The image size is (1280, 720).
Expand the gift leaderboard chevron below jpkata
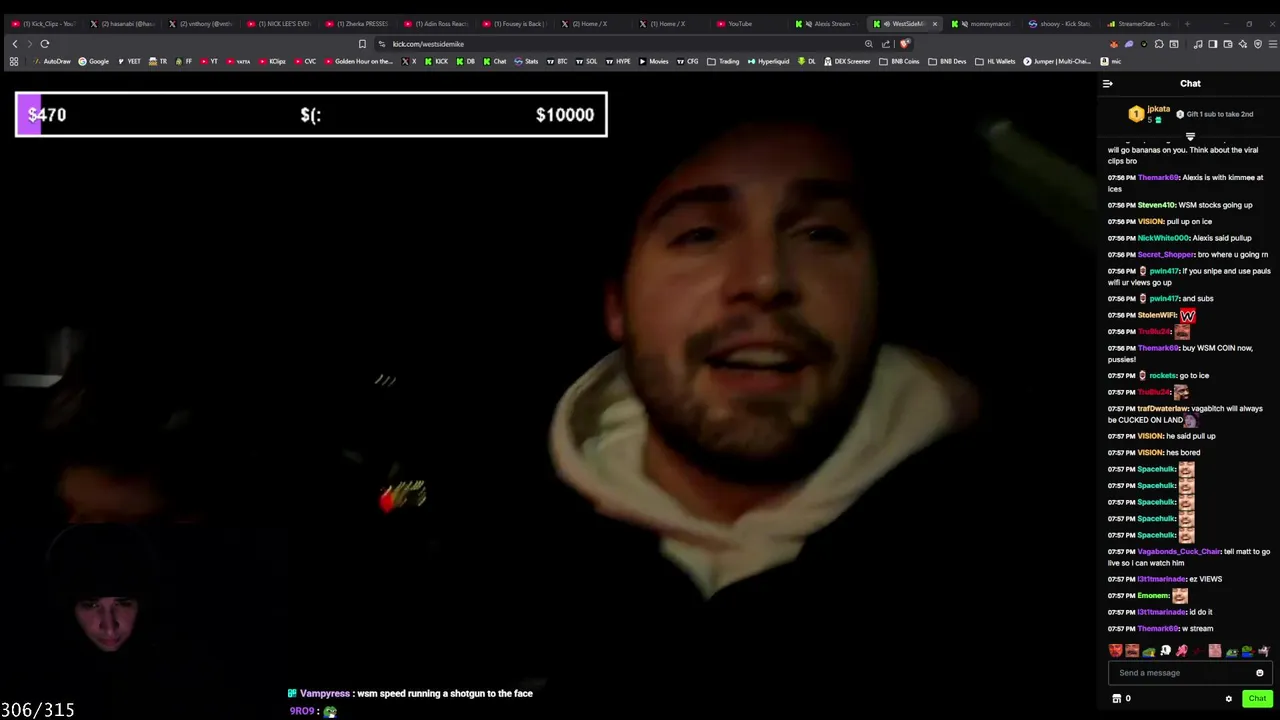pyautogui.click(x=1190, y=136)
